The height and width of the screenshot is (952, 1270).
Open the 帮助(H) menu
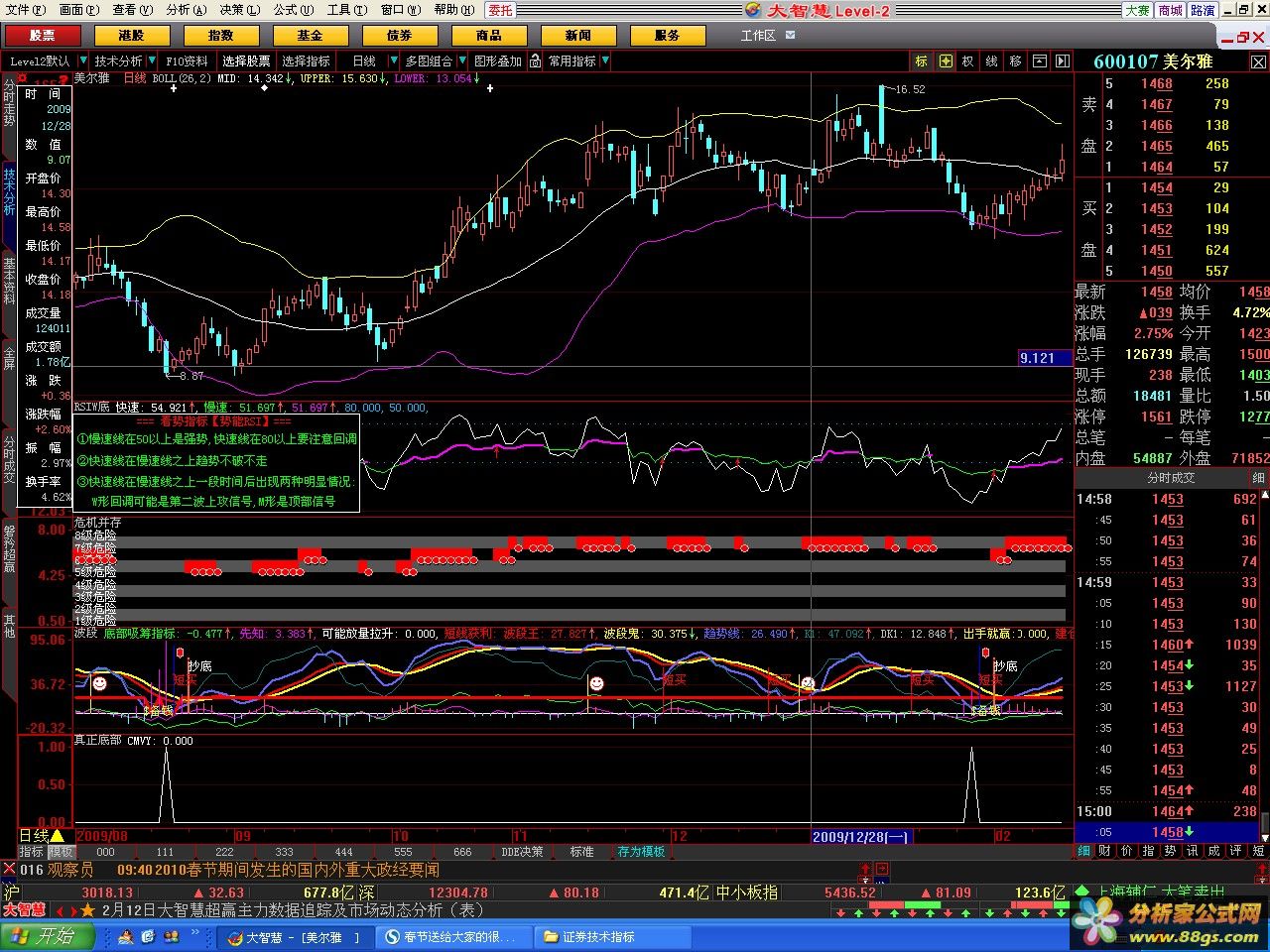[x=452, y=10]
